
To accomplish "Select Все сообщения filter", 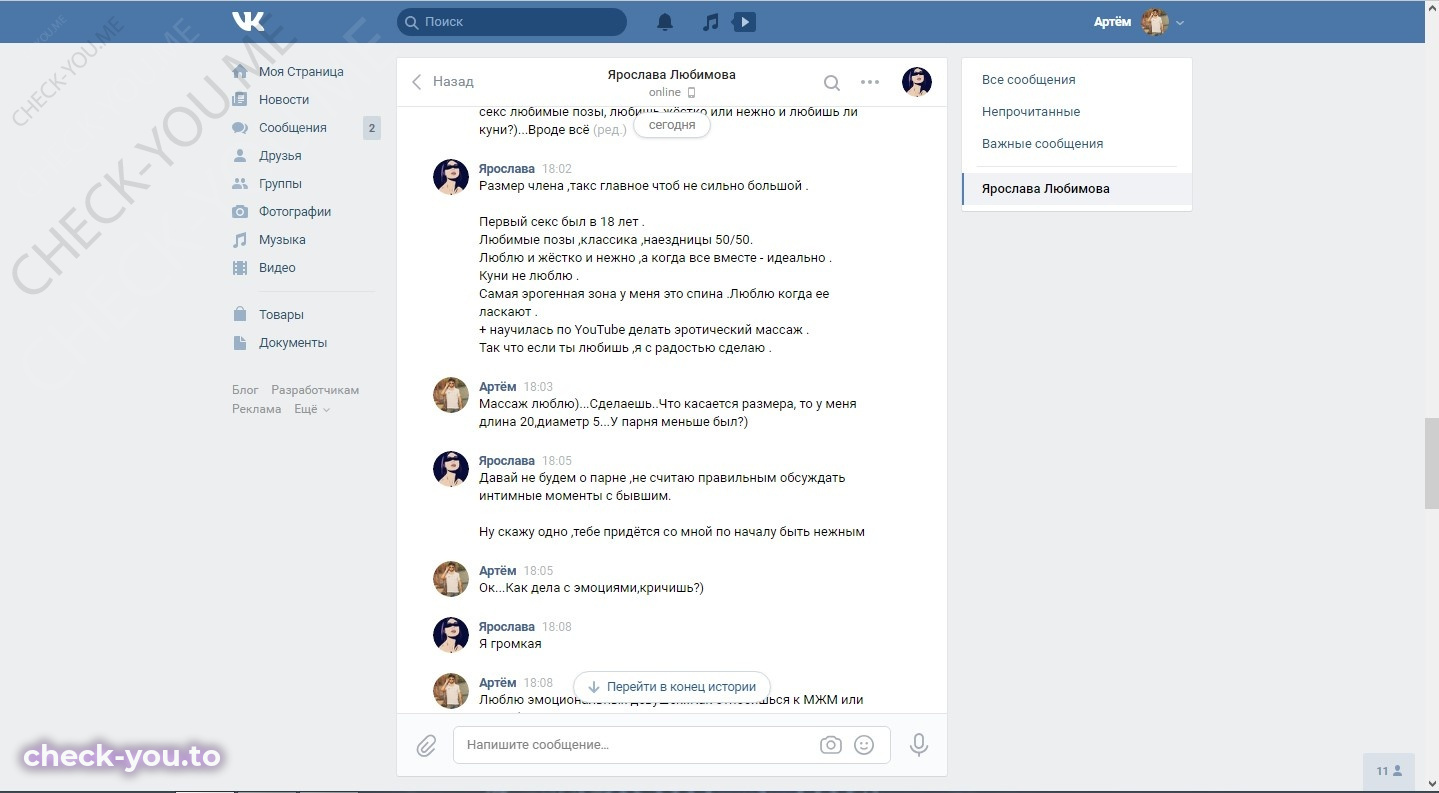I will pyautogui.click(x=1029, y=80).
